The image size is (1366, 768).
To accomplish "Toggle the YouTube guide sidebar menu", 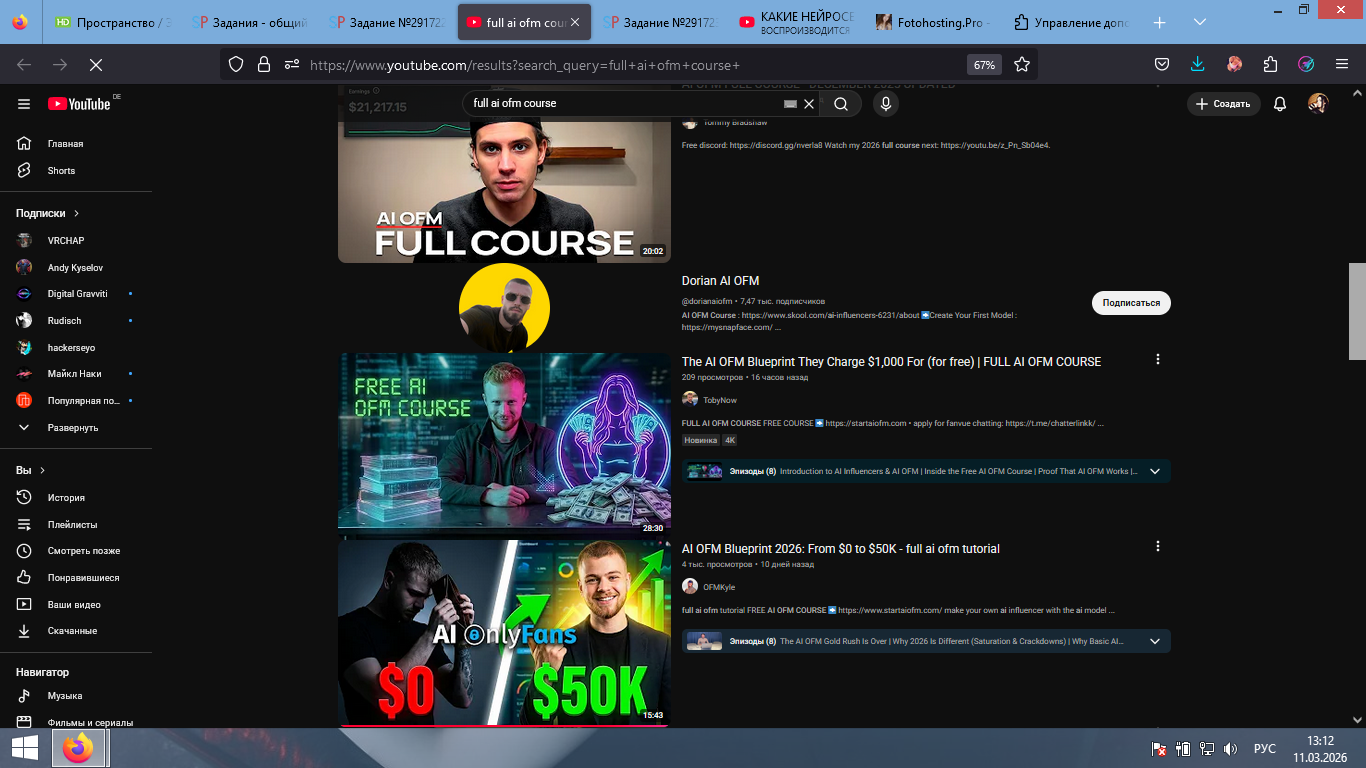I will [24, 104].
